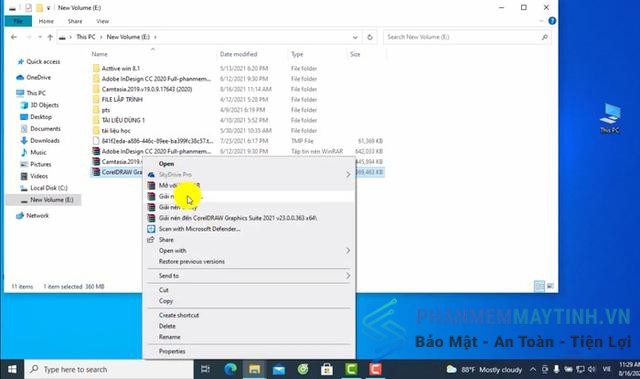The height and width of the screenshot is (379, 640).
Task: Click the Up arrow navigation icon
Action: 50,37
